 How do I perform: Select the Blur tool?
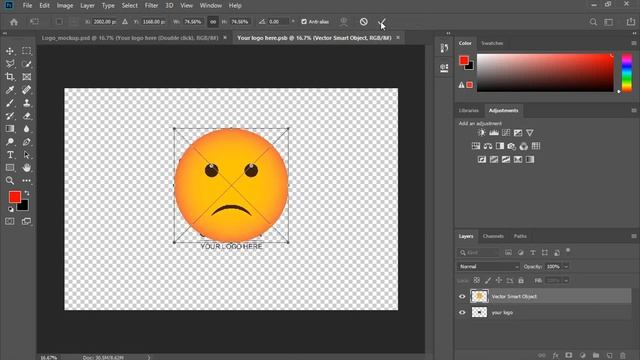pos(27,129)
